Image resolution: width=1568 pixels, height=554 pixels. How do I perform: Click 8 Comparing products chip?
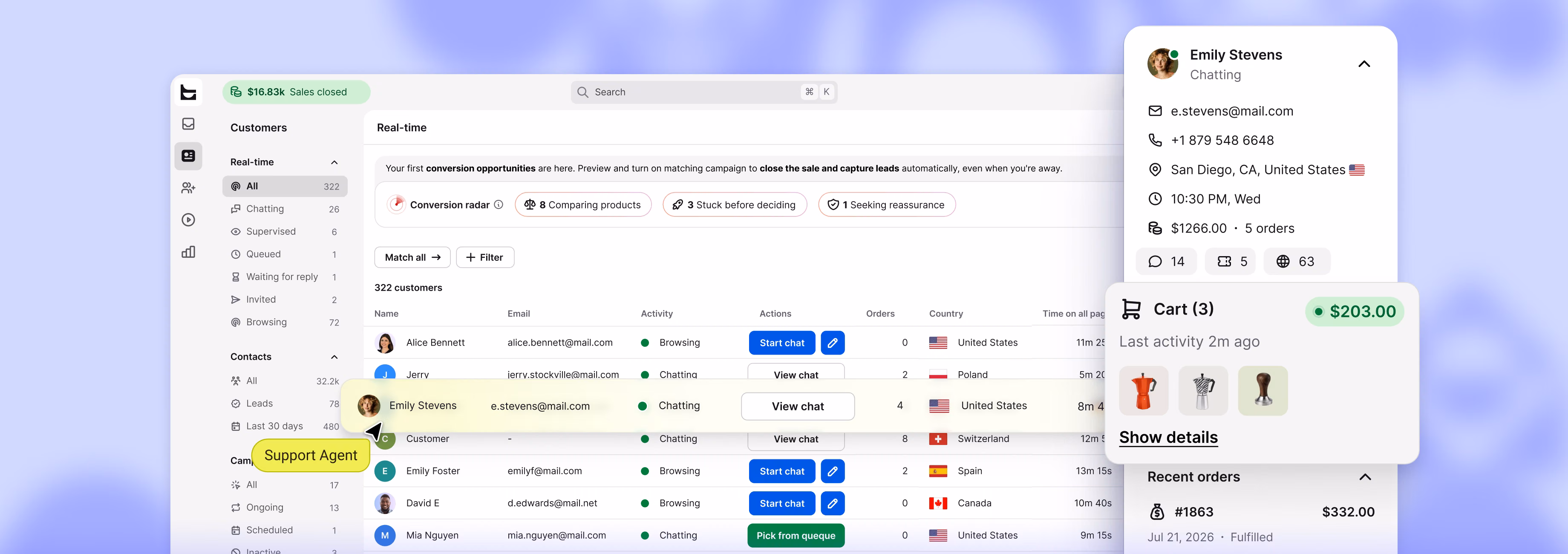click(x=582, y=205)
